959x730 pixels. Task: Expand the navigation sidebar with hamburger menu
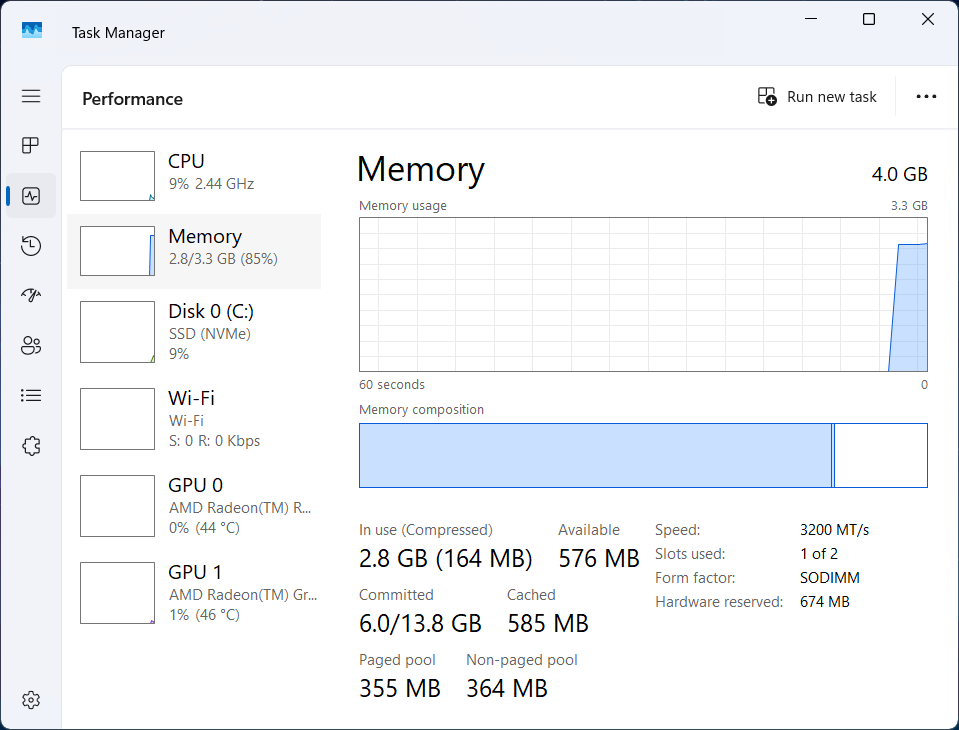pos(30,96)
